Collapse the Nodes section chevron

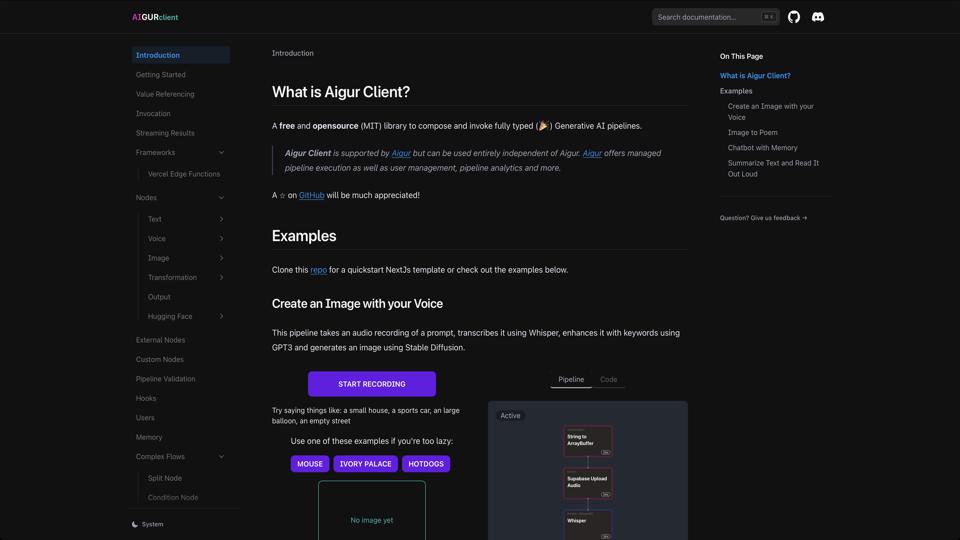(x=221, y=198)
